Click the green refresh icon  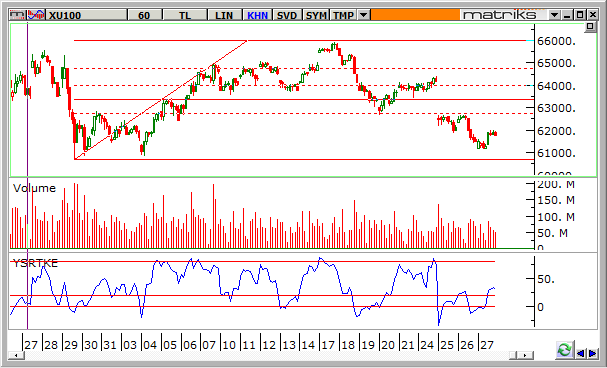pos(564,350)
